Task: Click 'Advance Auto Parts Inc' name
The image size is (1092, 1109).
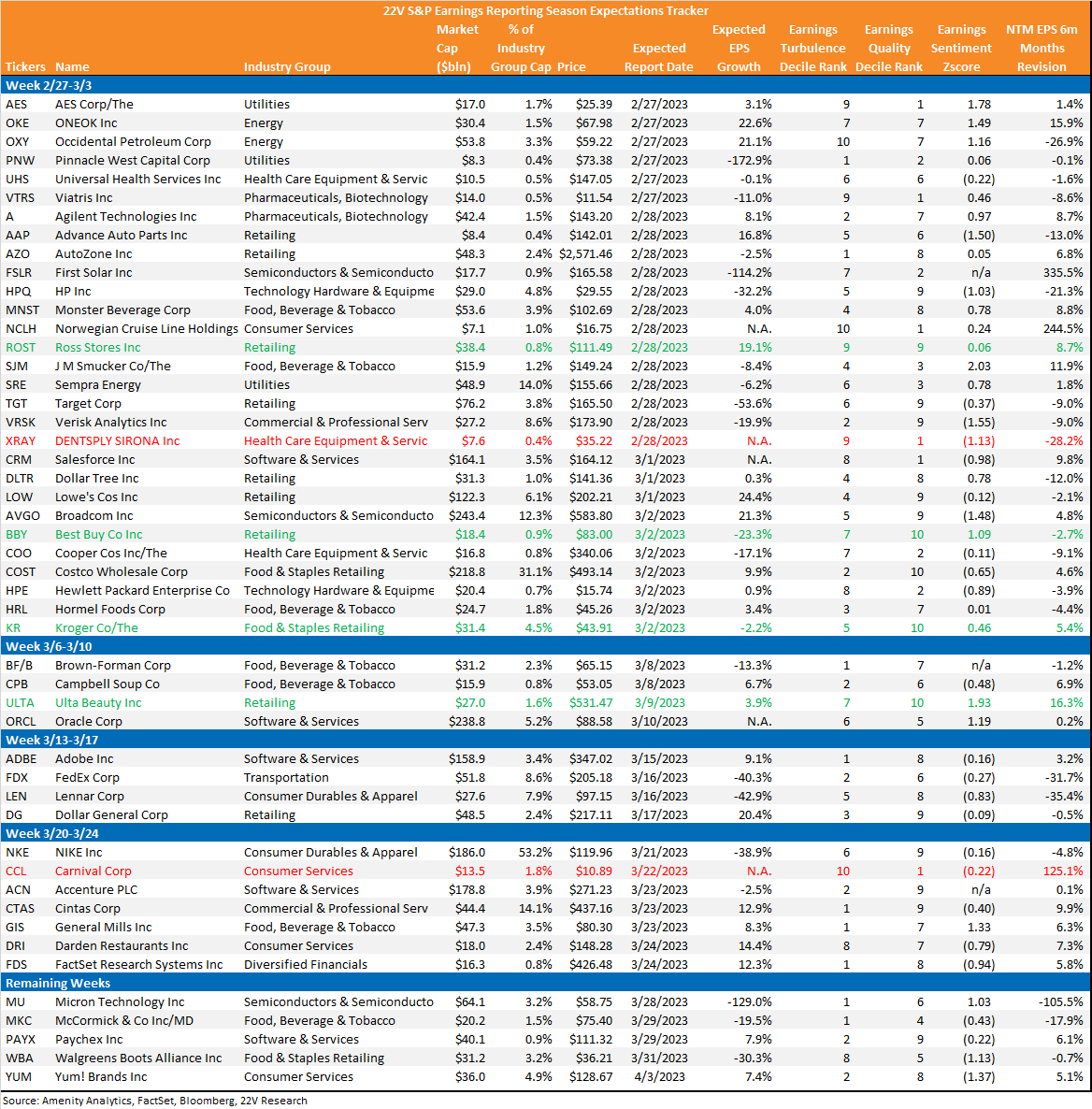Action: 121,236
